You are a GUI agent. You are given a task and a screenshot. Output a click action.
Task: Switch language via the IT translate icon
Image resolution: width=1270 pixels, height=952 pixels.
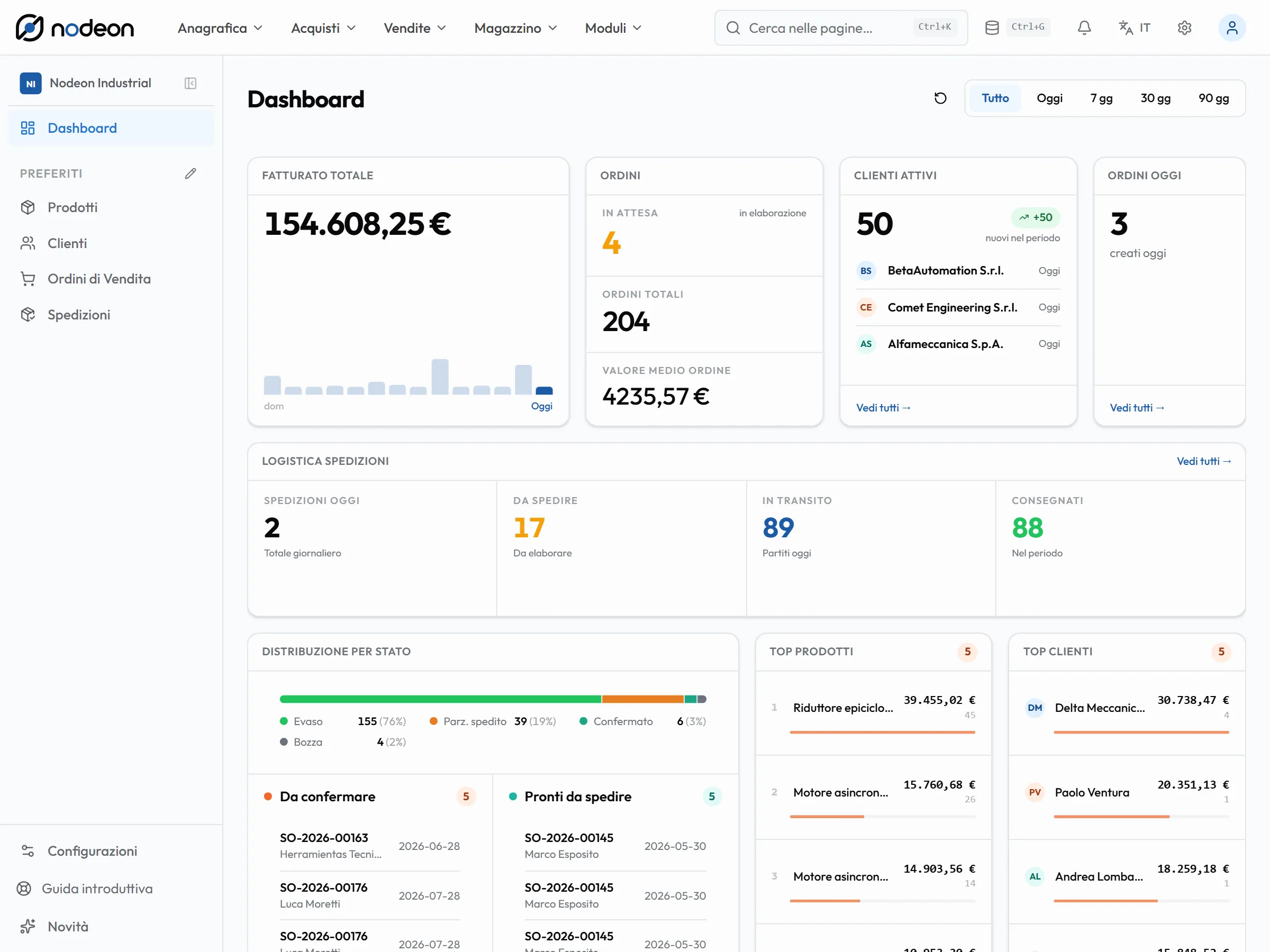[1134, 28]
